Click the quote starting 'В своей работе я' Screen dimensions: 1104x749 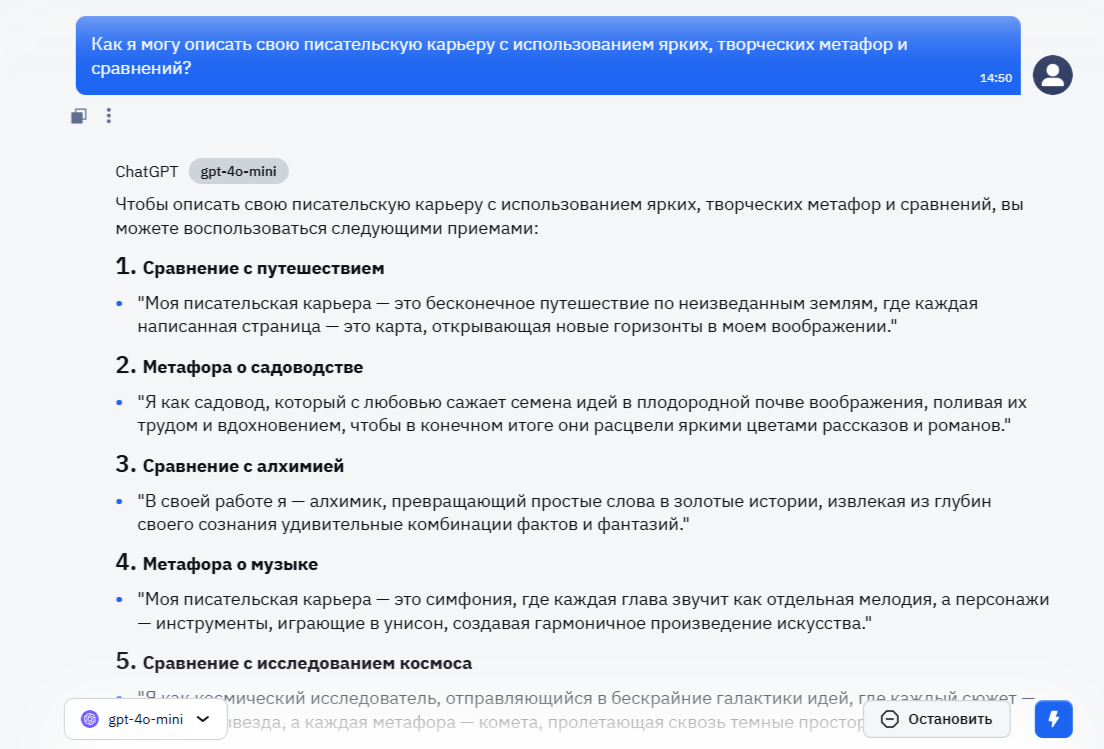[564, 512]
